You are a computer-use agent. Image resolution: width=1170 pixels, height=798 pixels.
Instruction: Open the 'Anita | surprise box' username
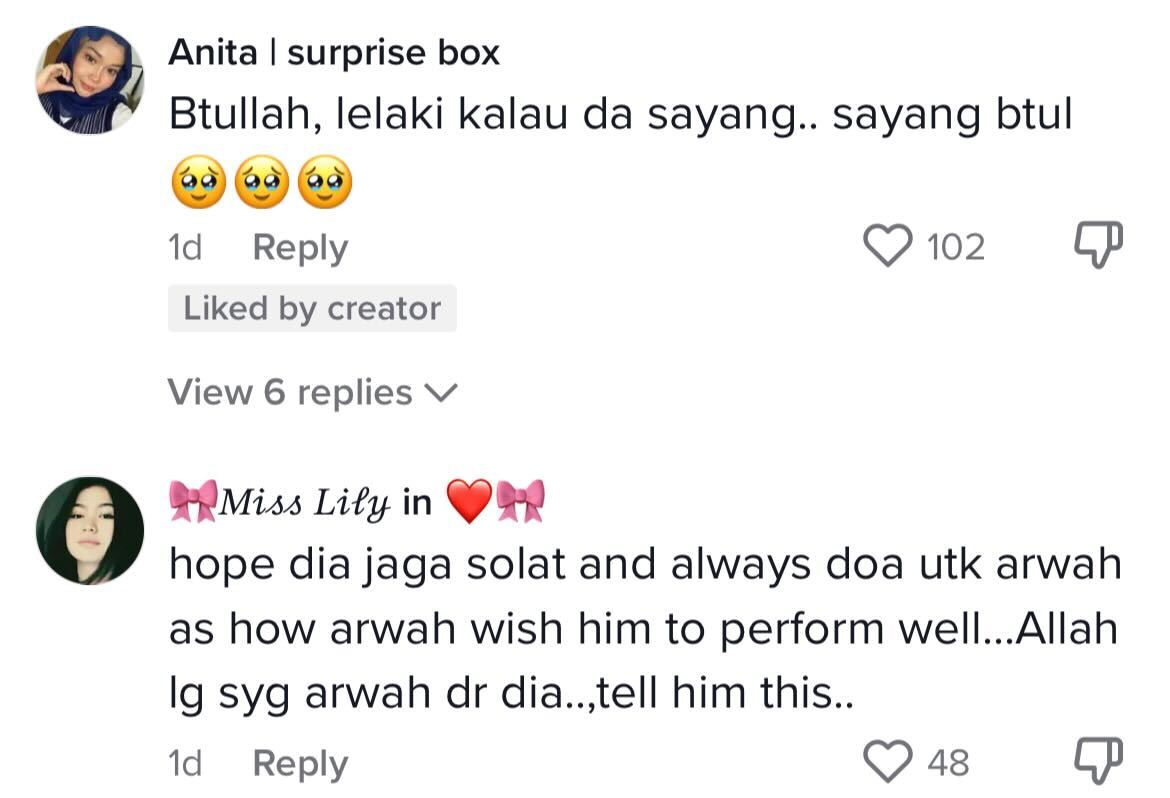point(334,53)
